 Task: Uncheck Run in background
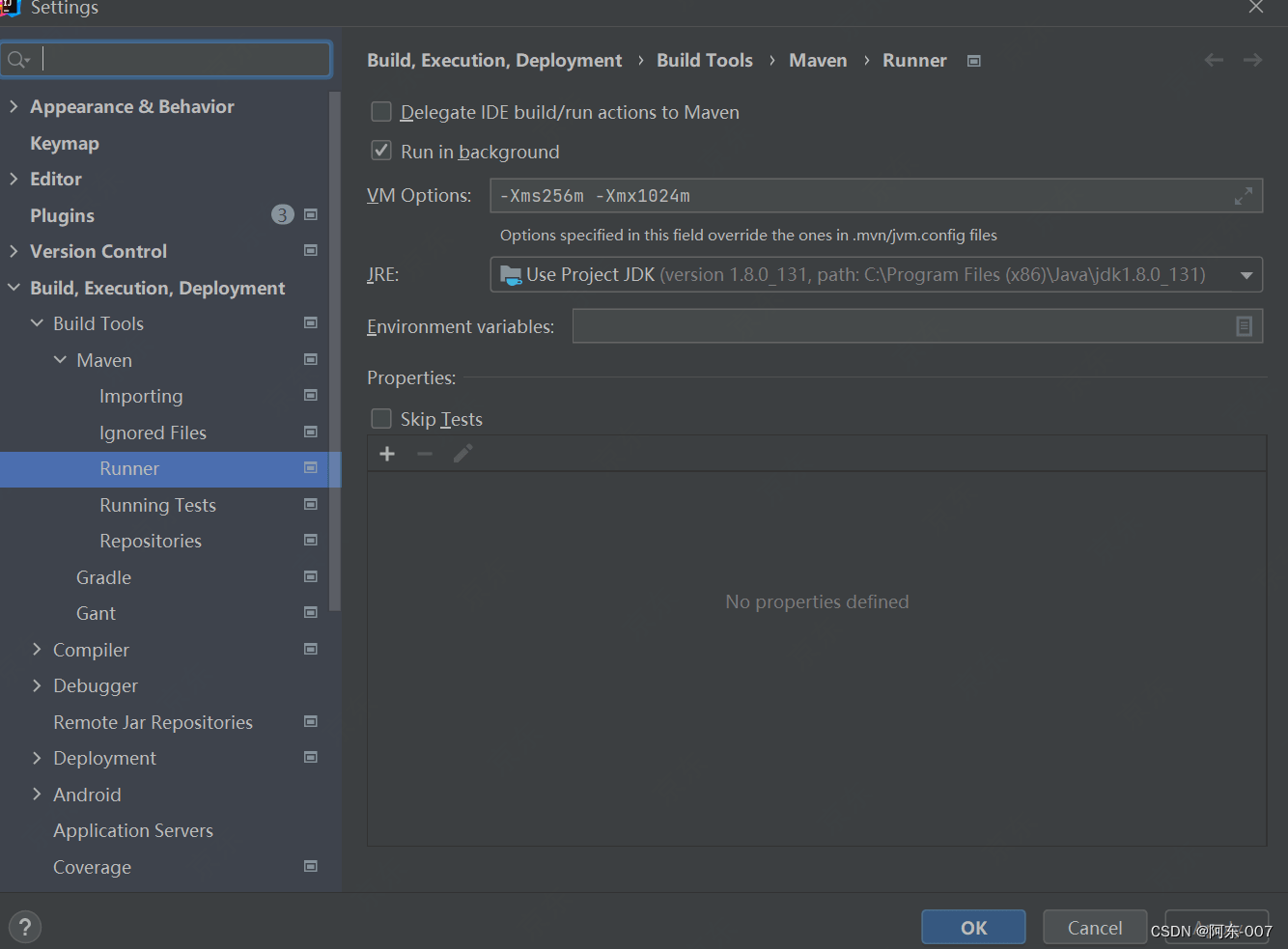[x=381, y=151]
